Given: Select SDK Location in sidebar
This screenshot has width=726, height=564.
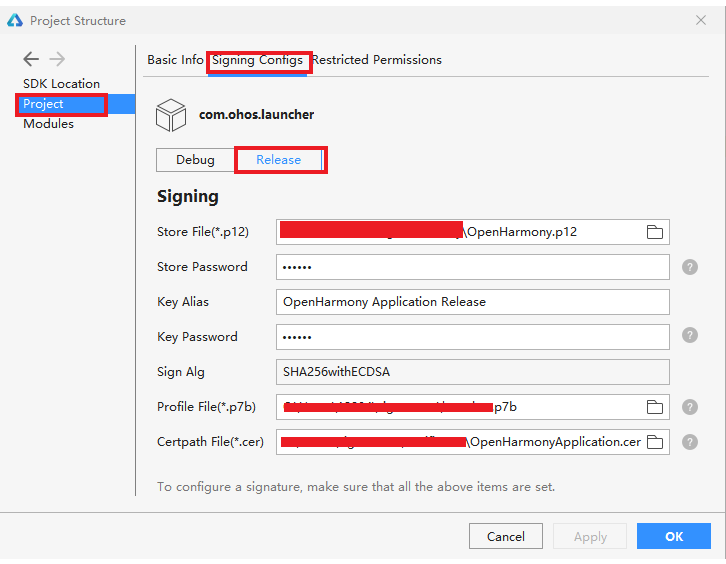Looking at the screenshot, I should 62,84.
